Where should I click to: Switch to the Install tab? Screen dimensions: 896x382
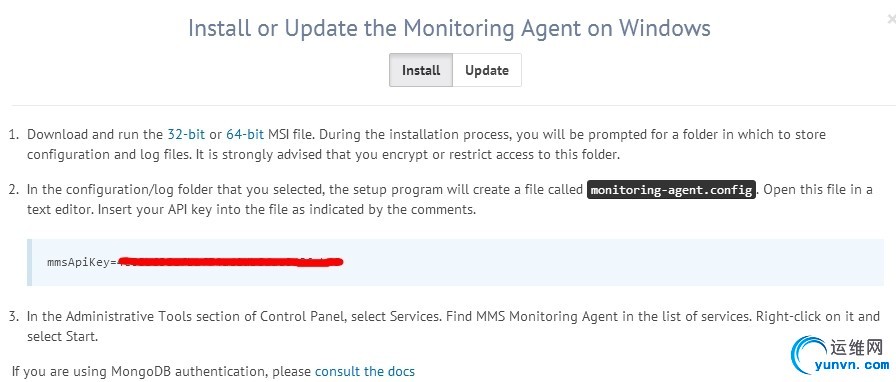point(421,70)
